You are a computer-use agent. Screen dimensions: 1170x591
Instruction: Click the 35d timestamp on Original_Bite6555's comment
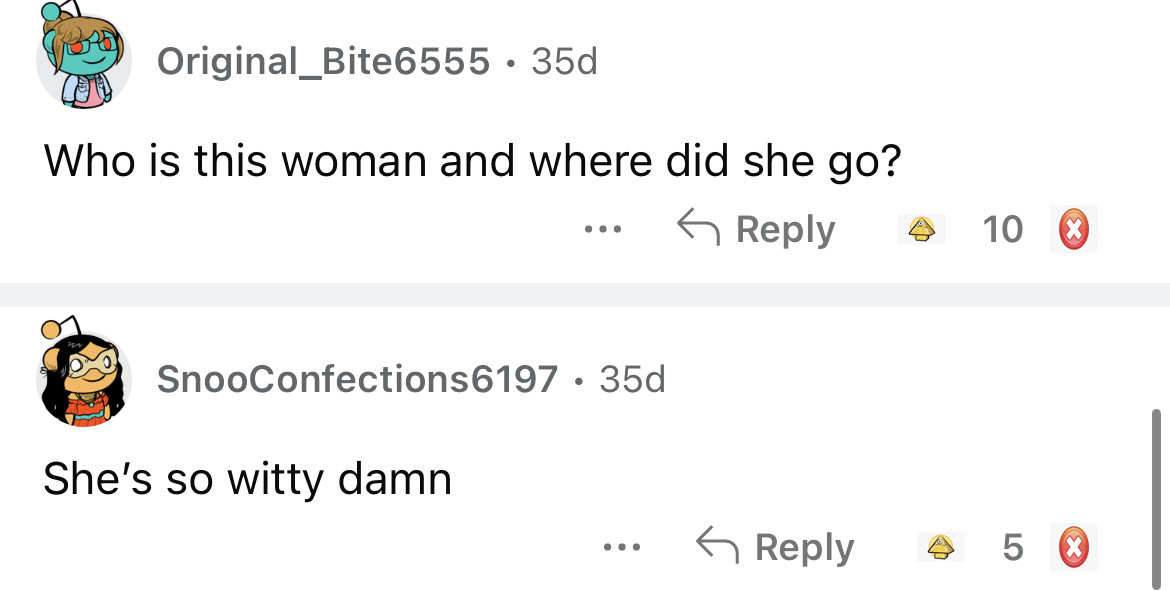[x=564, y=62]
